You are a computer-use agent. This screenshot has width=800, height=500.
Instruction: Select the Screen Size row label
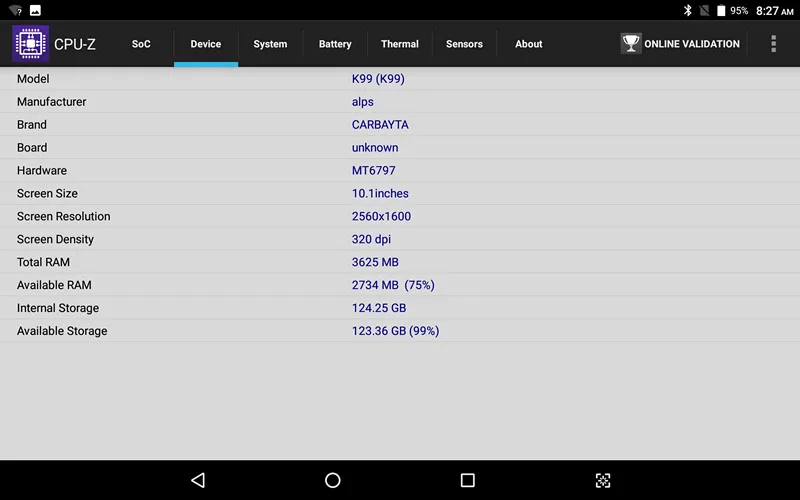(47, 193)
